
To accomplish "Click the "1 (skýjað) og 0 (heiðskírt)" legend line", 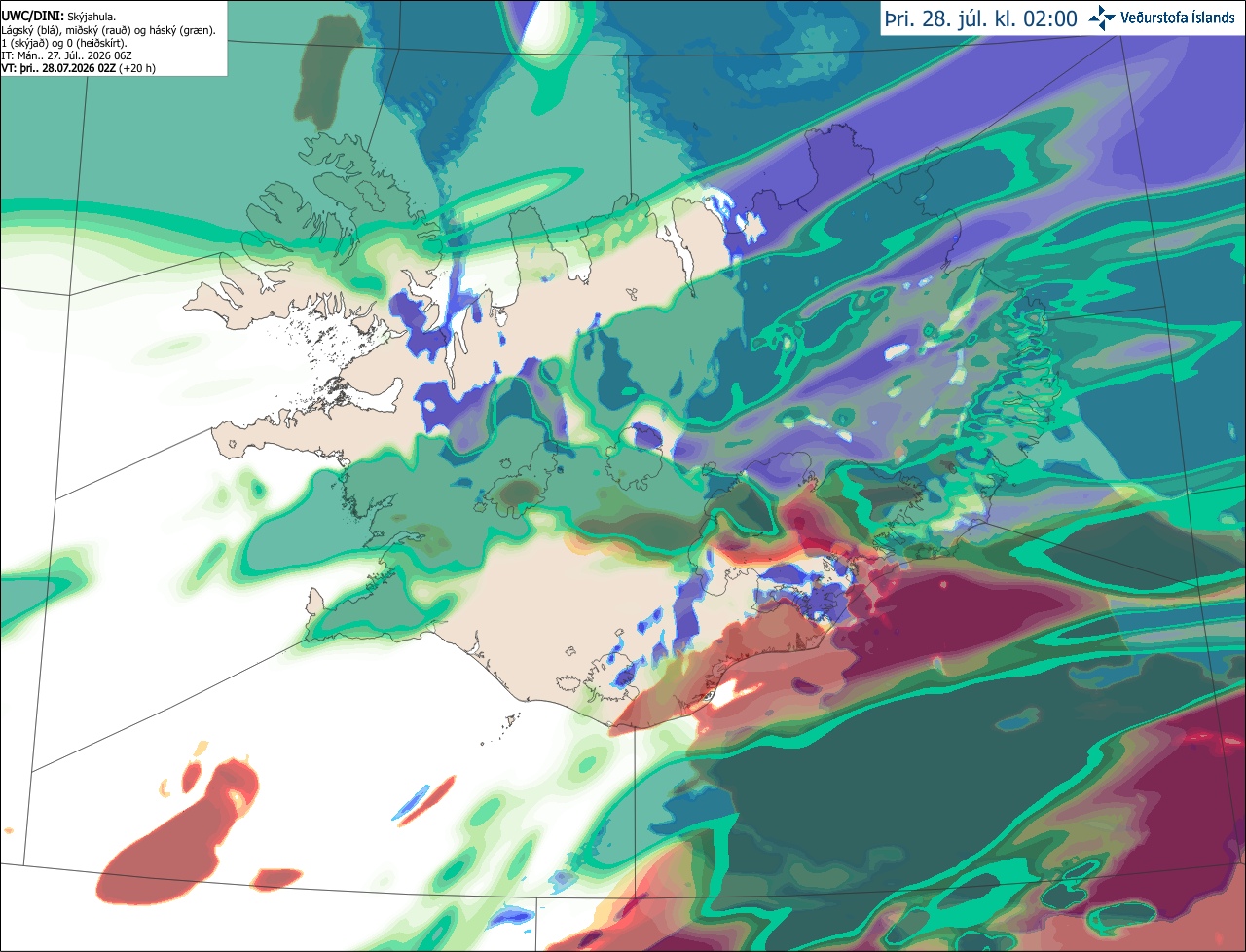I will click(63, 43).
